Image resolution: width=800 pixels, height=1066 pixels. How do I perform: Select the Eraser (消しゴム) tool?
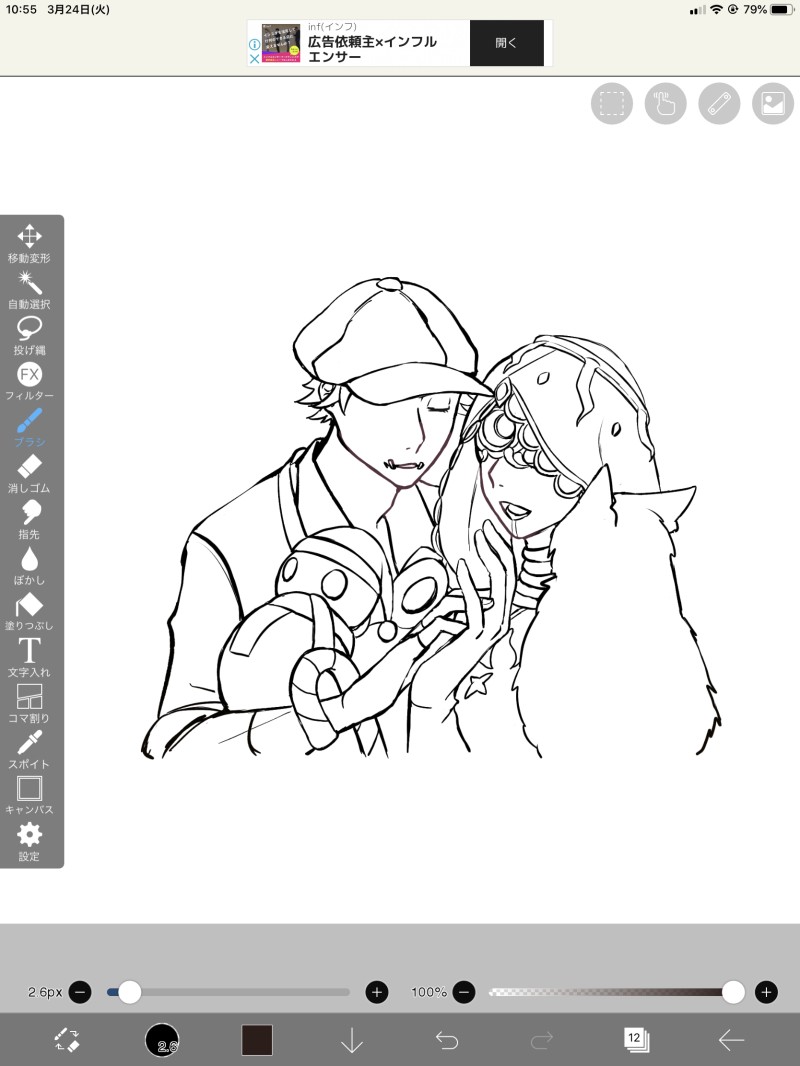pyautogui.click(x=29, y=474)
